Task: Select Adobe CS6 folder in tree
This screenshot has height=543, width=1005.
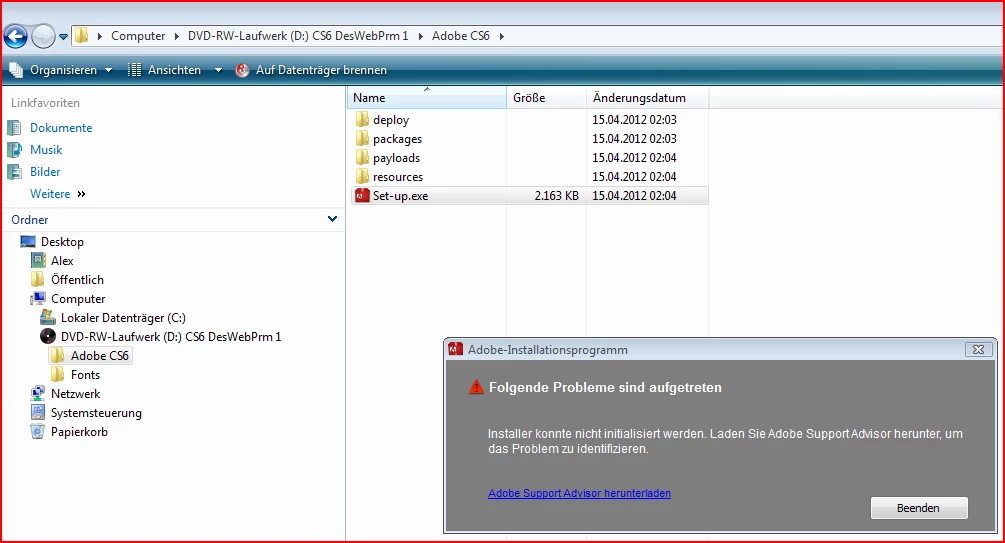Action: click(99, 355)
